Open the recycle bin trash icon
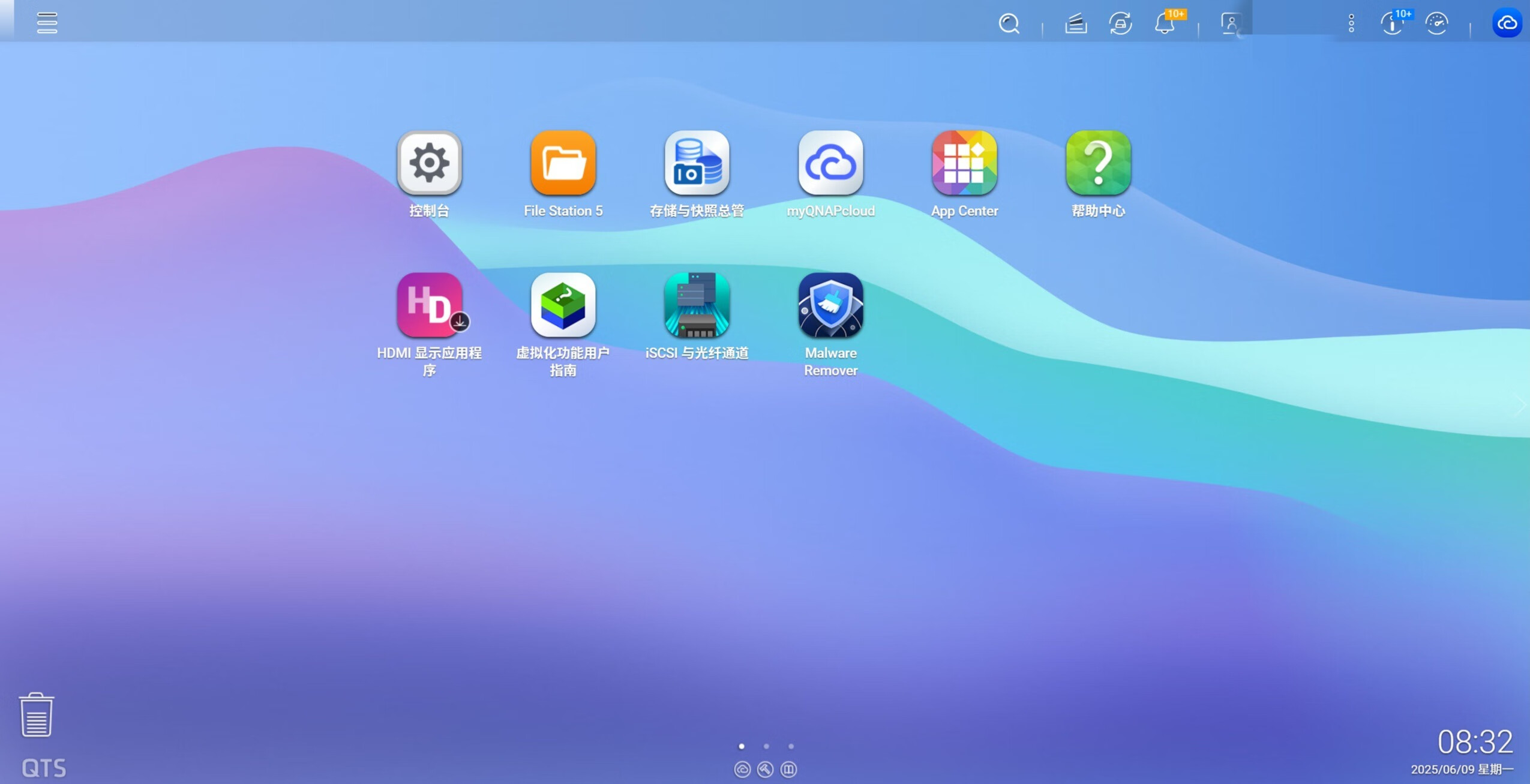Image resolution: width=1530 pixels, height=784 pixels. [36, 714]
